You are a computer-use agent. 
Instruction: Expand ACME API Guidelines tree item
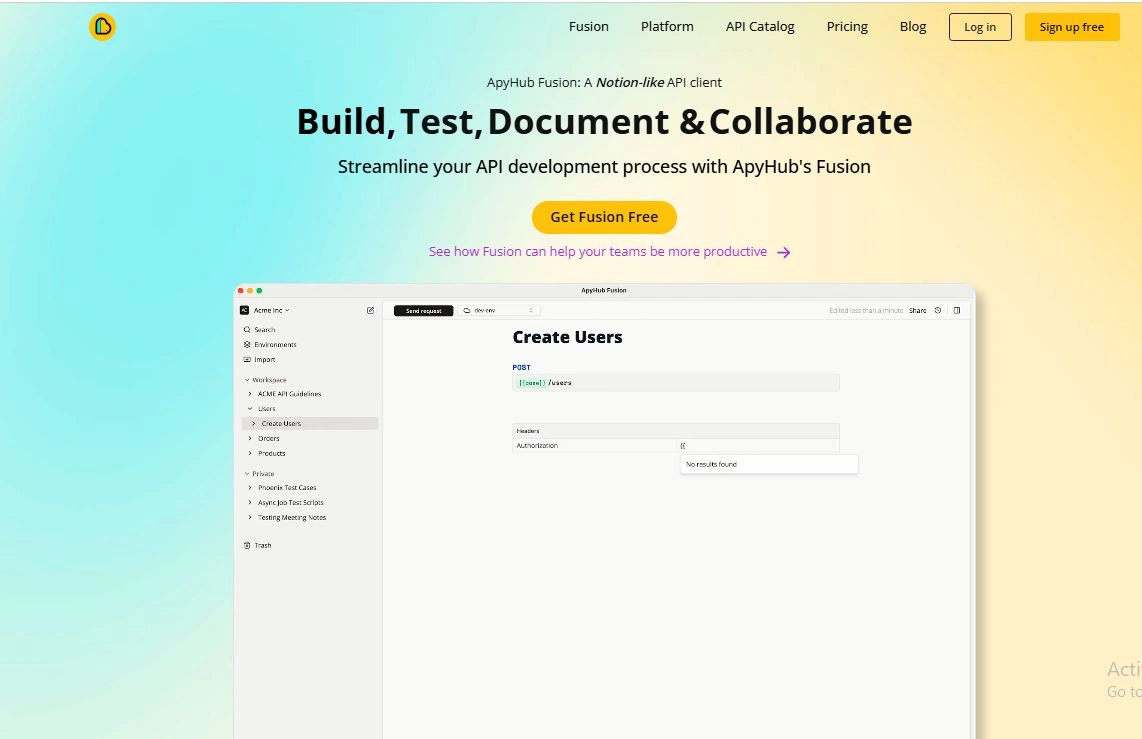(x=250, y=394)
